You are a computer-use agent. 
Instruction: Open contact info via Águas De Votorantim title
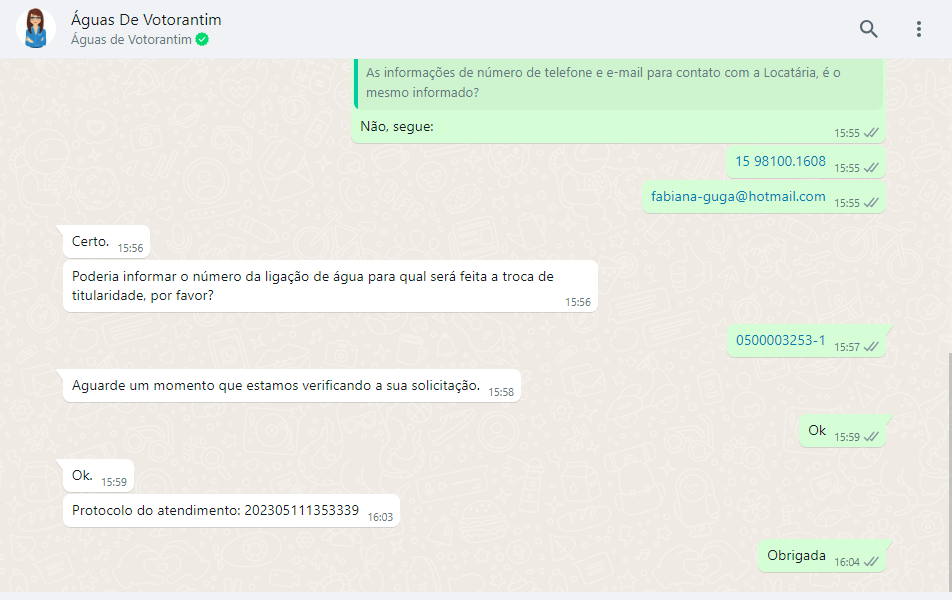point(146,20)
